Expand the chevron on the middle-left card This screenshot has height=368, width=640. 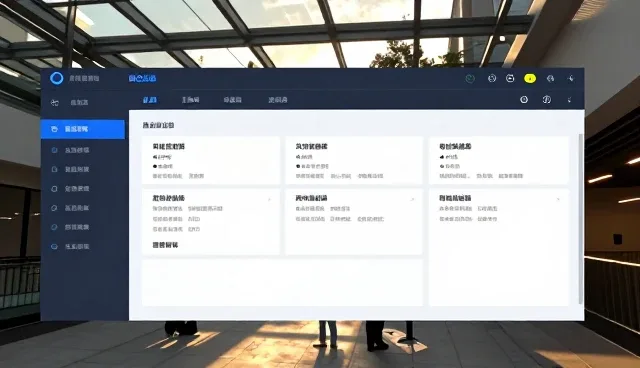click(269, 200)
